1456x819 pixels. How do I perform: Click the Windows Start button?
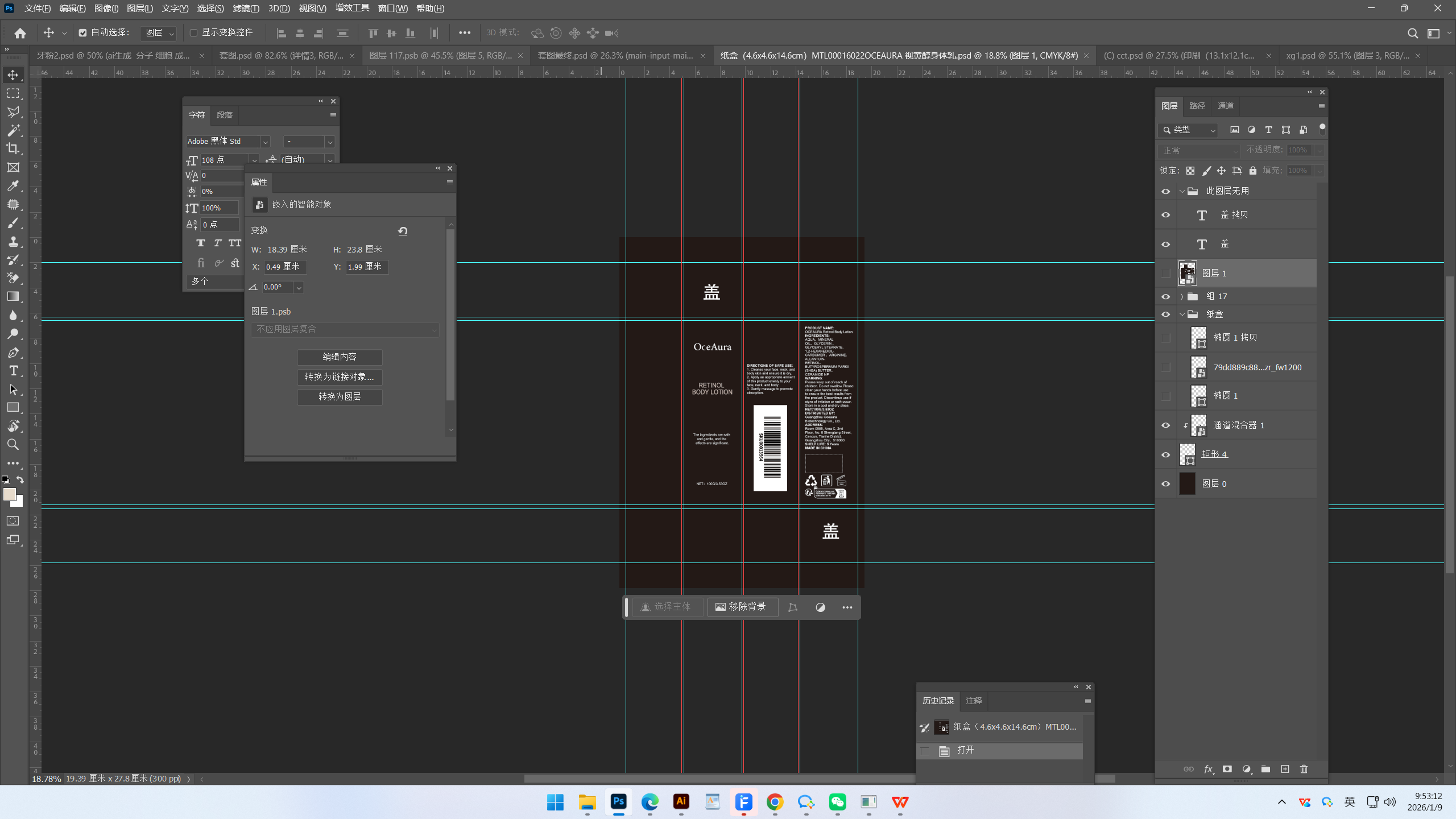(555, 802)
